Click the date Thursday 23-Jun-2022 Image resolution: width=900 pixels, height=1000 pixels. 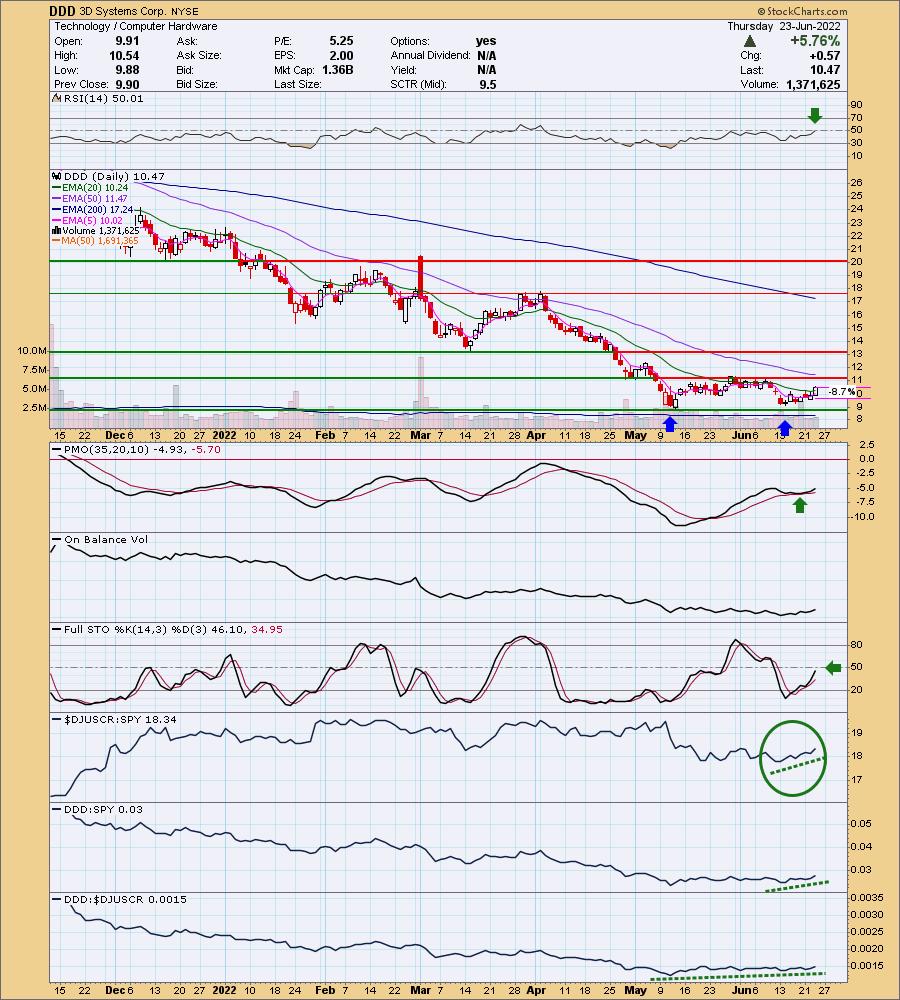(x=784, y=26)
